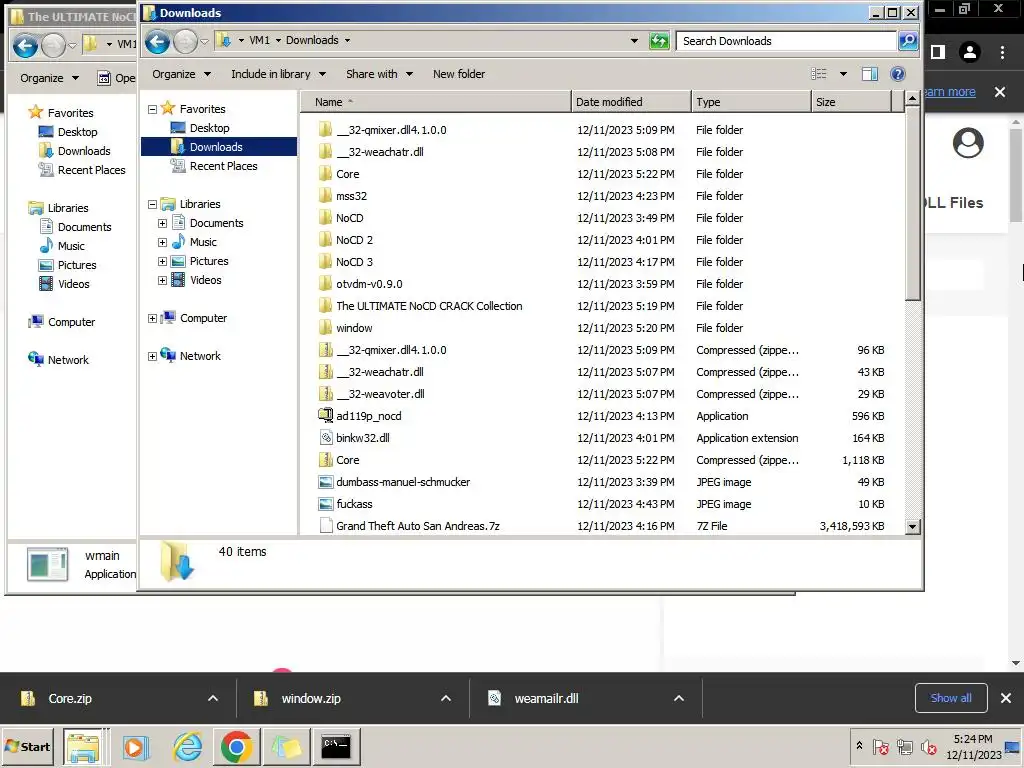This screenshot has height=768, width=1024.
Task: Change the view using the view icon
Action: (x=818, y=74)
